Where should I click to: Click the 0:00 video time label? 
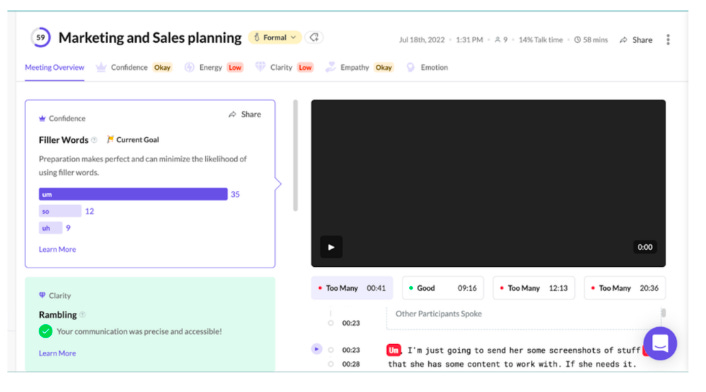click(x=645, y=247)
